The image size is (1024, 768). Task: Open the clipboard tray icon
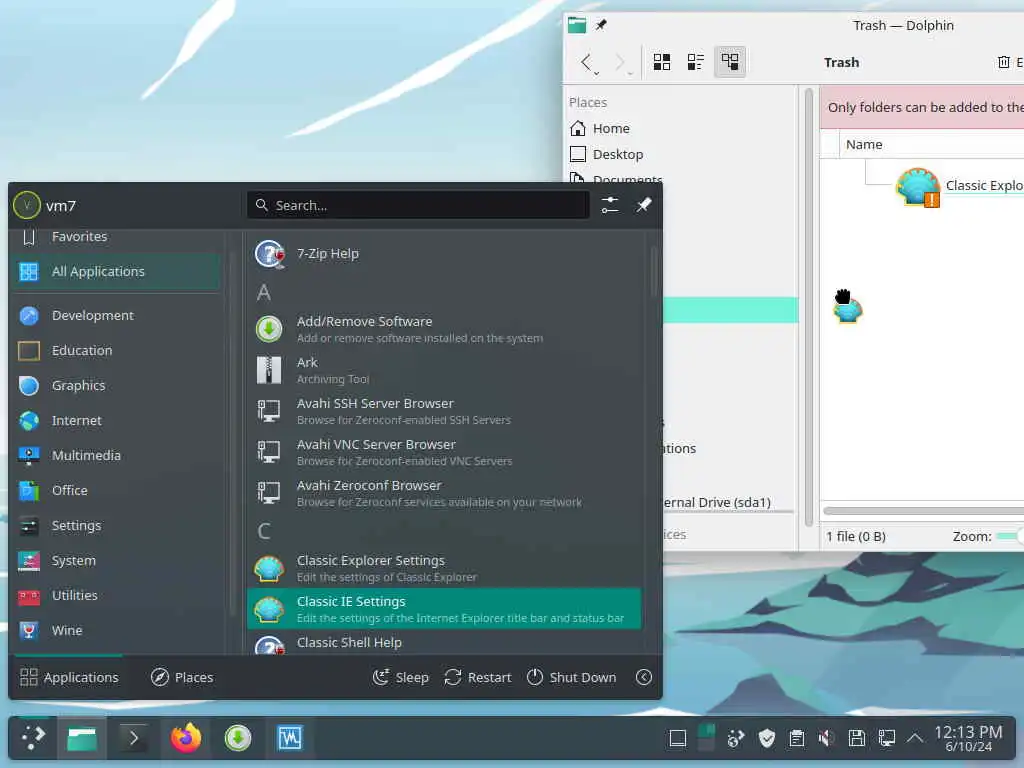[x=796, y=739]
